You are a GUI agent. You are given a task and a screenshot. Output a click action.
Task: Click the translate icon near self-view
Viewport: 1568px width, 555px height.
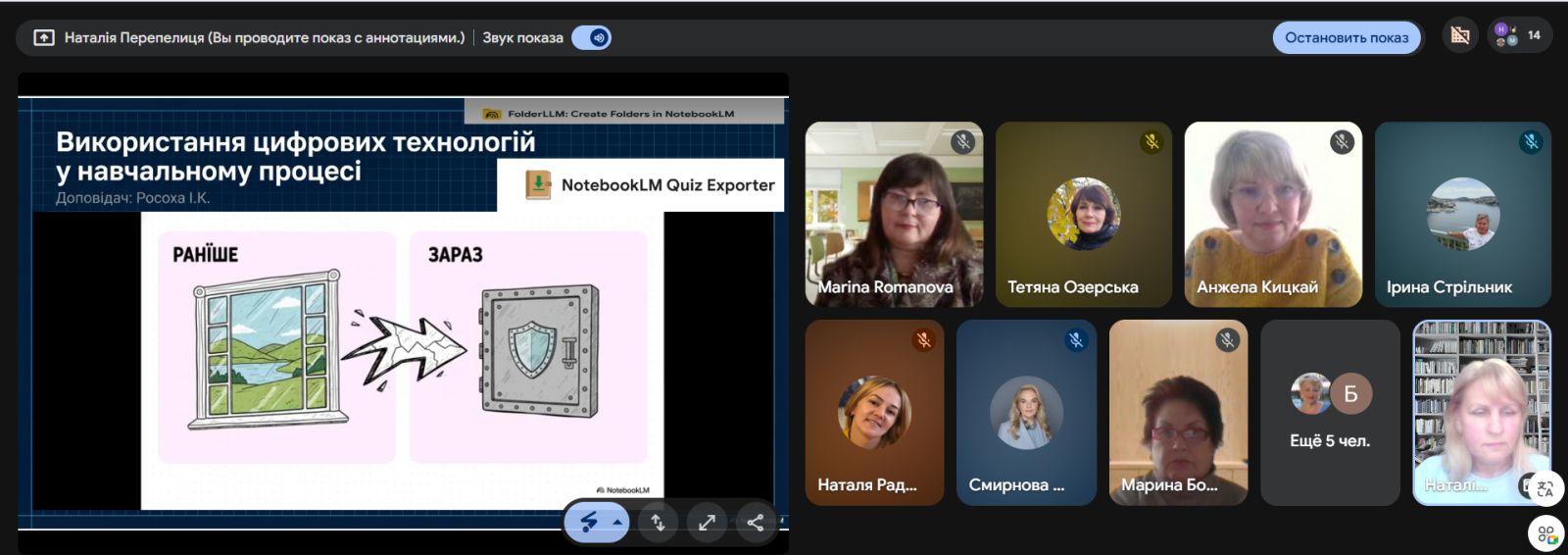tap(1544, 487)
